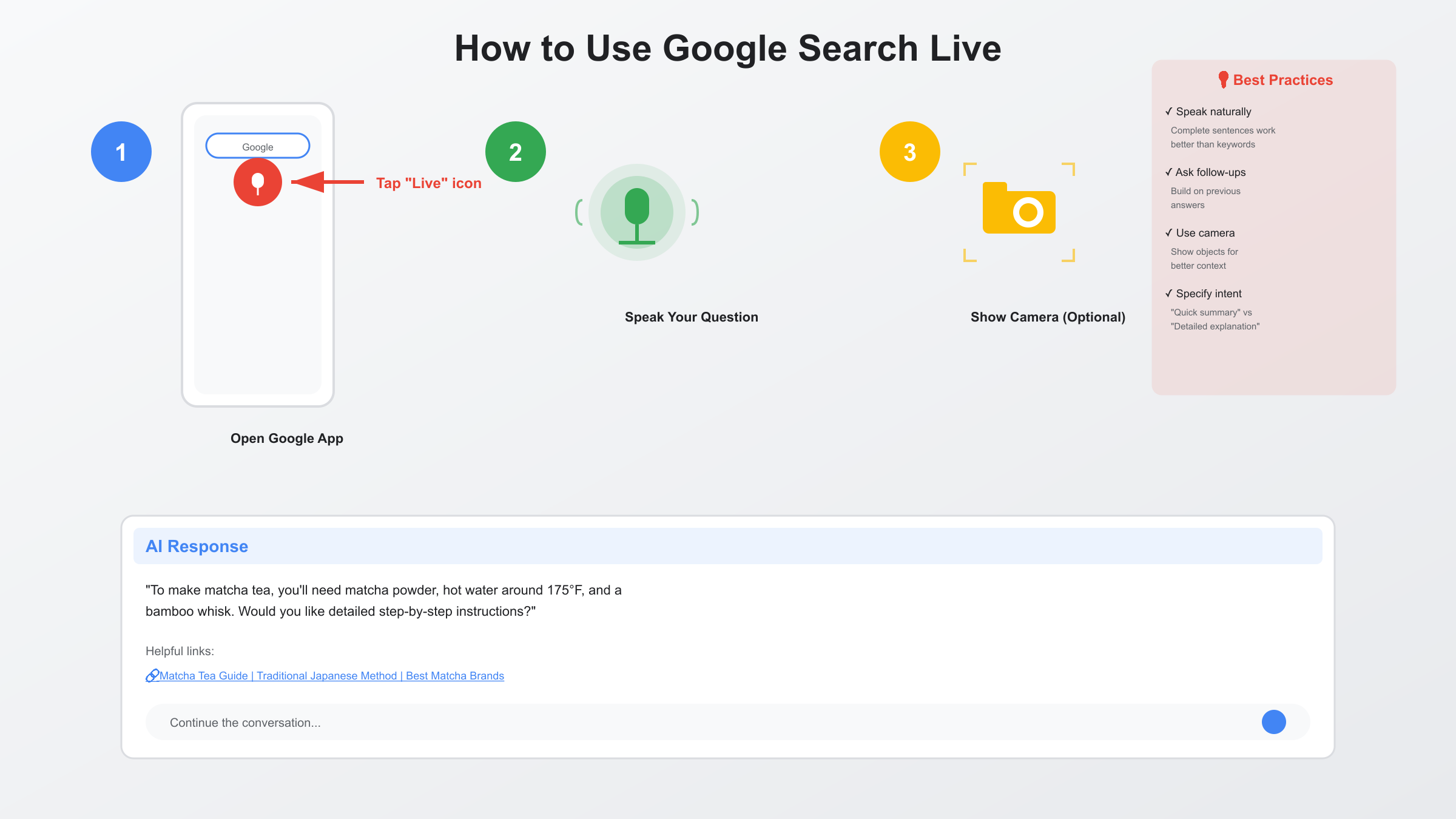This screenshot has width=1456, height=819.
Task: Click the 'Tap "Live" icon' label
Action: [428, 183]
